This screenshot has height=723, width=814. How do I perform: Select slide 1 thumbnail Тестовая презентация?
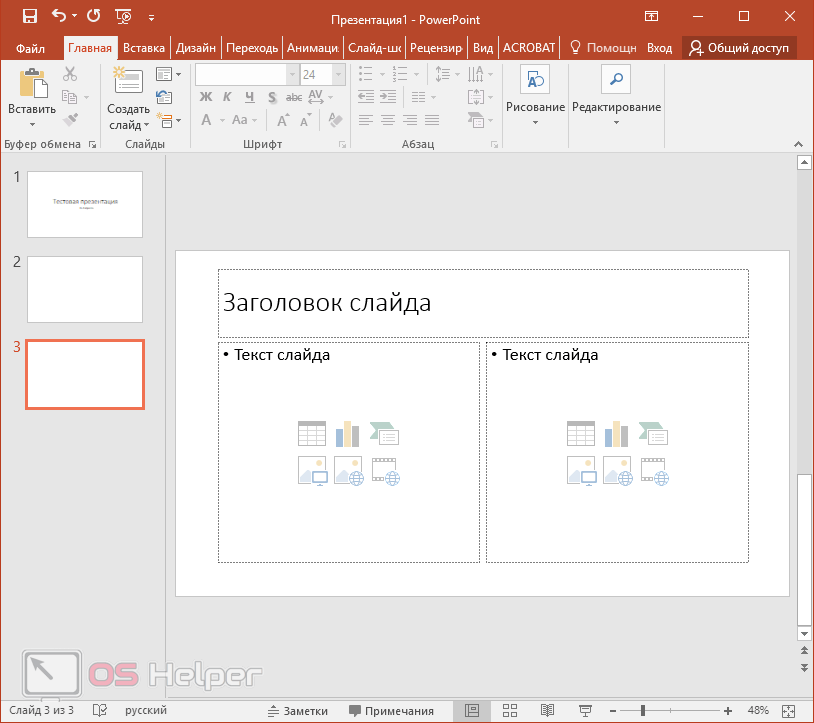pos(85,204)
